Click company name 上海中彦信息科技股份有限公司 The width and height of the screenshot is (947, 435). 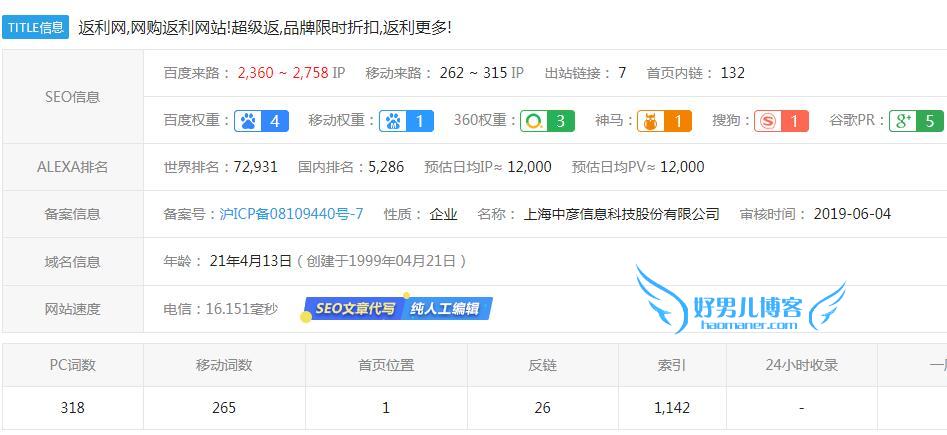tap(622, 214)
